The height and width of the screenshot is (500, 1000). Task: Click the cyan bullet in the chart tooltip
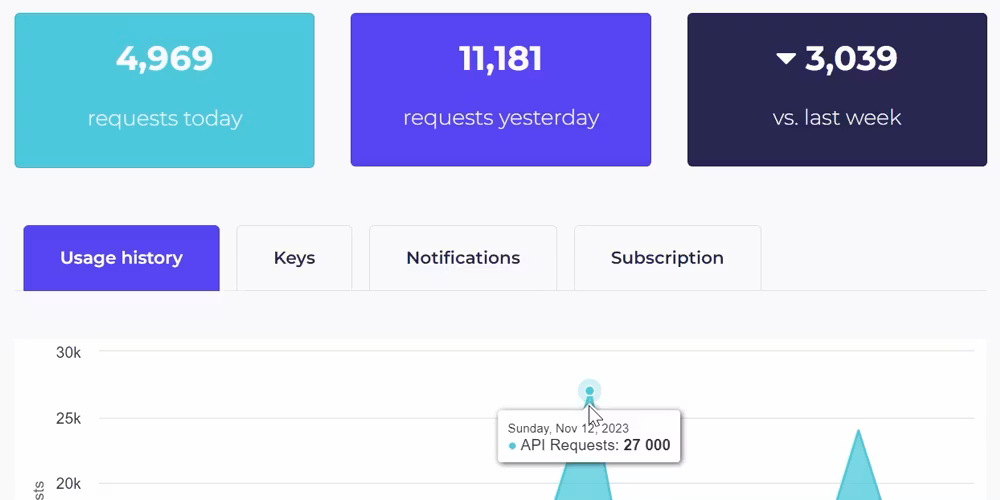pos(513,446)
